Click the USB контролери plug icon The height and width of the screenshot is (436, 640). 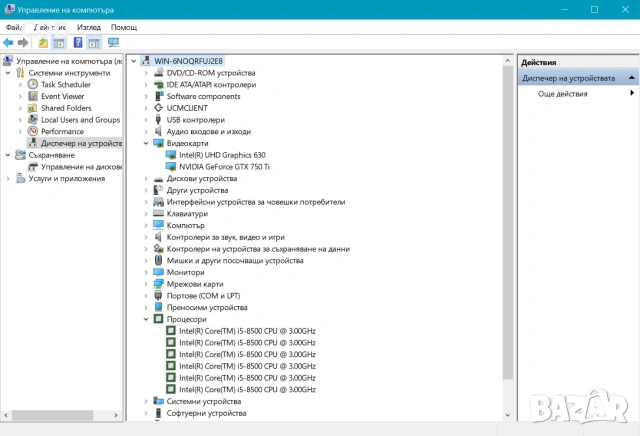point(158,120)
